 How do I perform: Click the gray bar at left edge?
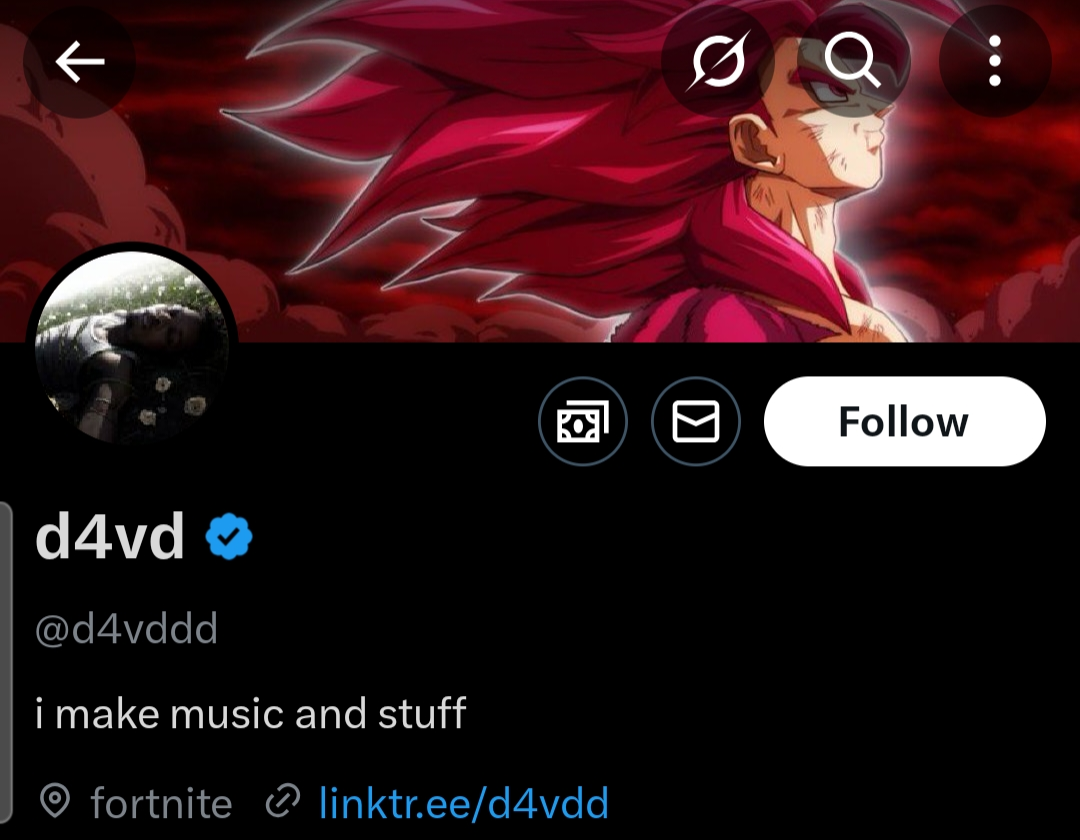coord(6,662)
